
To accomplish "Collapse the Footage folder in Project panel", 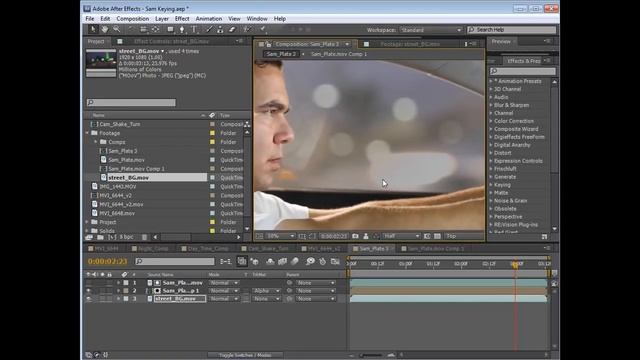I will pos(87,133).
